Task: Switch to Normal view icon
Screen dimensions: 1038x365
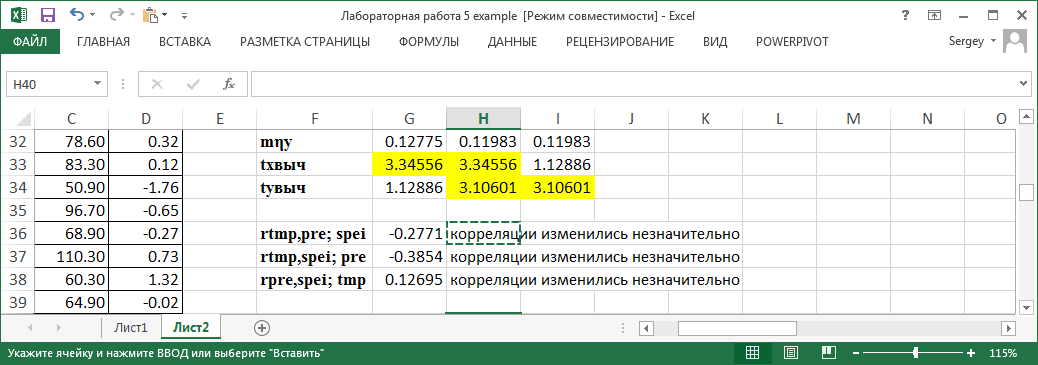Action: coord(753,352)
